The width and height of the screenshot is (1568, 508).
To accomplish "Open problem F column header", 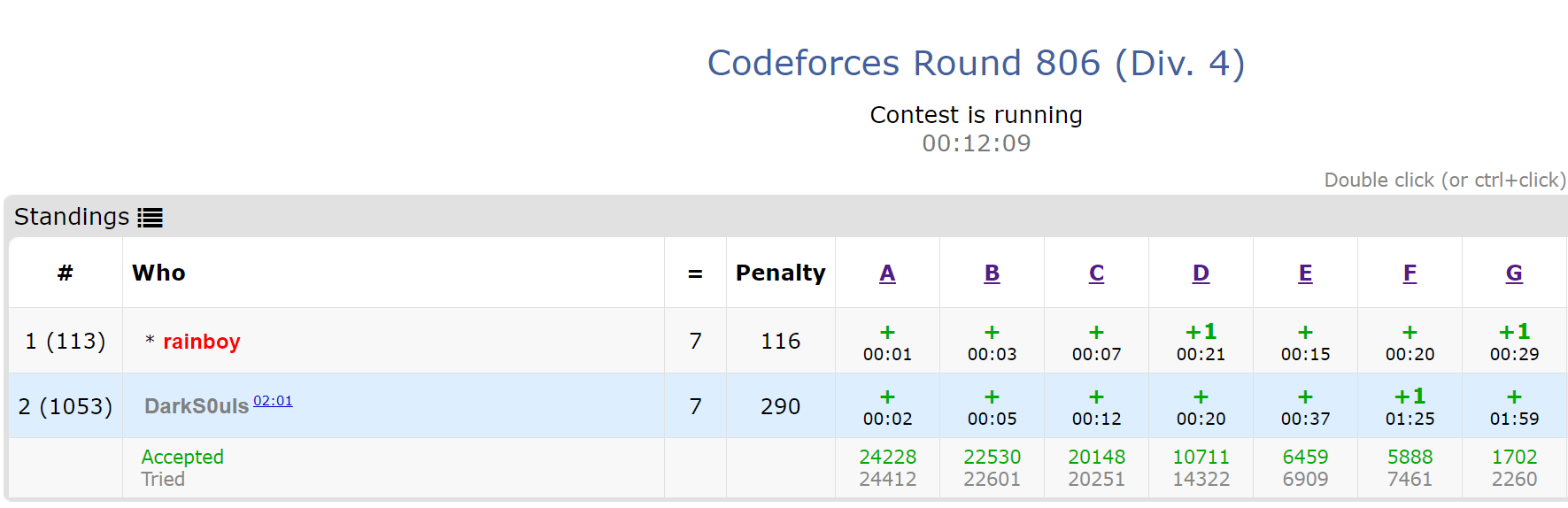I will pyautogui.click(x=1410, y=273).
